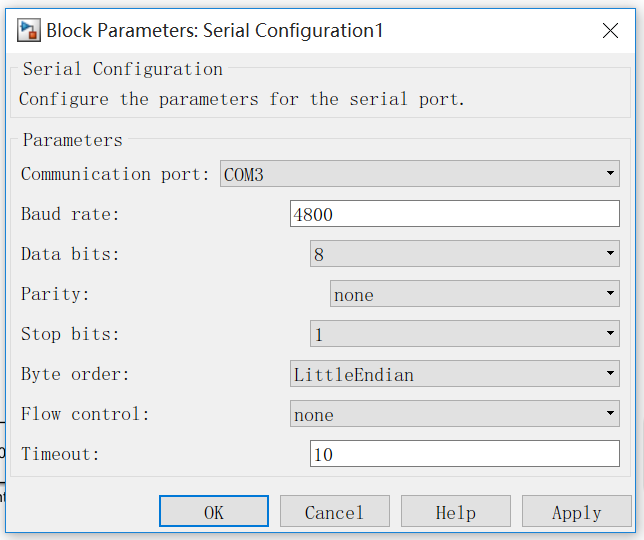Open the Byte order dropdown showing LittleEndian

[x=455, y=374]
